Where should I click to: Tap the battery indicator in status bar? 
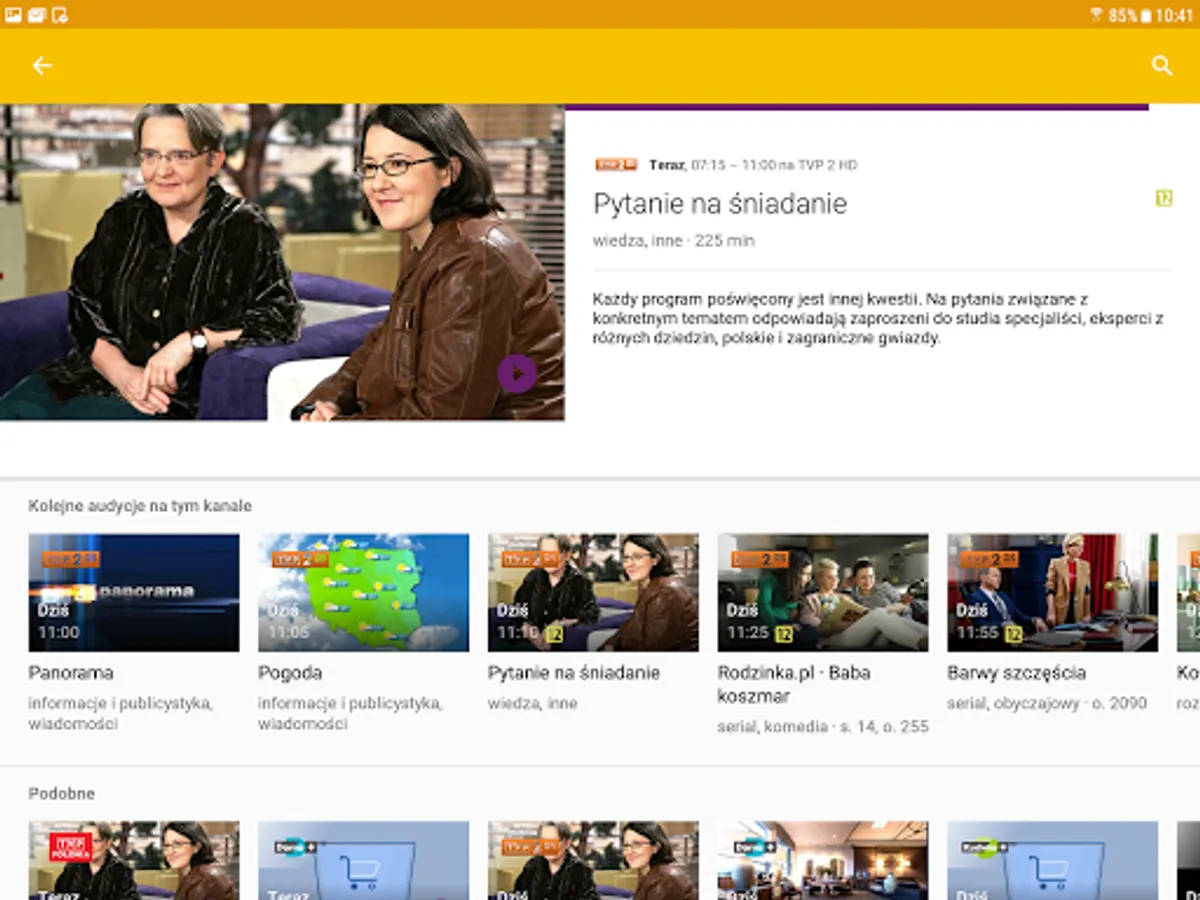coord(1145,15)
